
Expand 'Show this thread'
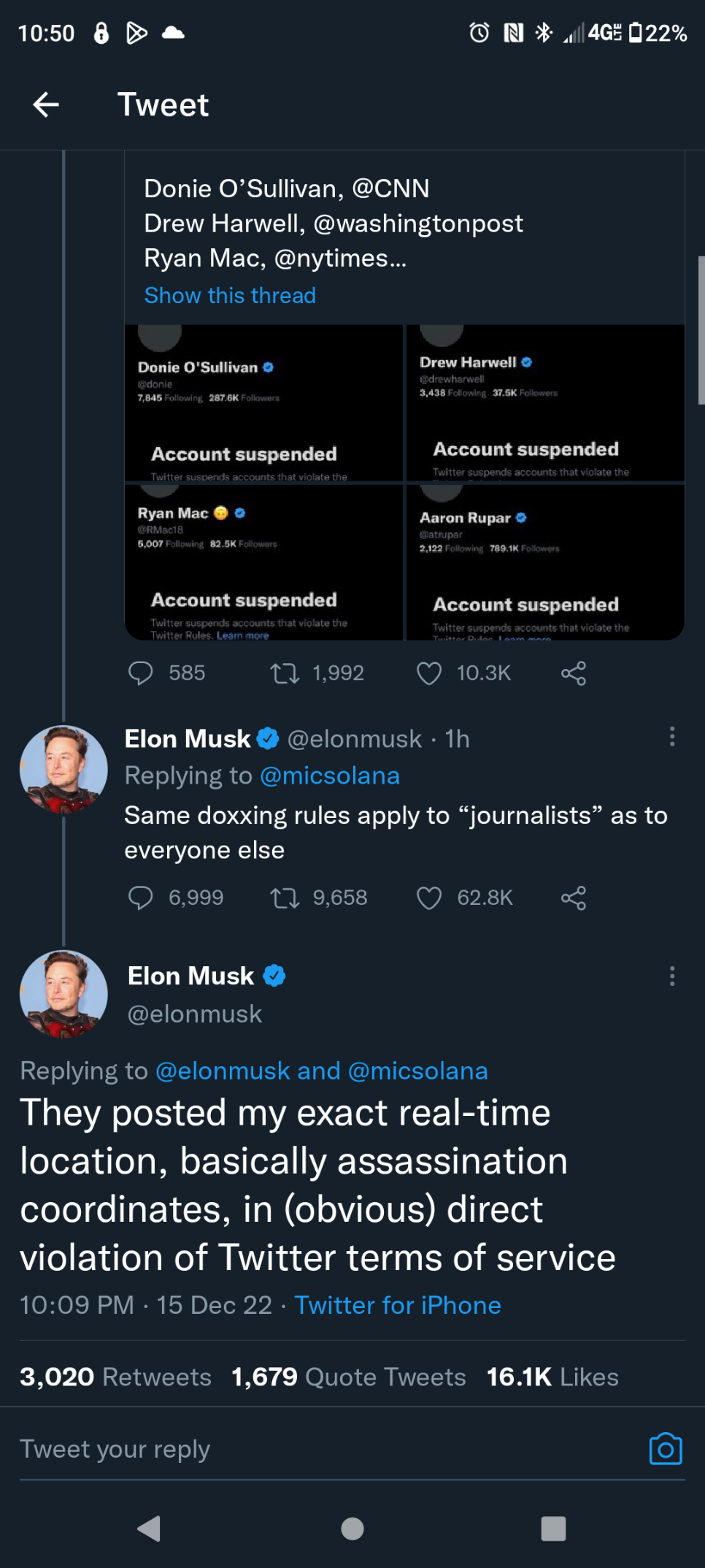pyautogui.click(x=230, y=295)
